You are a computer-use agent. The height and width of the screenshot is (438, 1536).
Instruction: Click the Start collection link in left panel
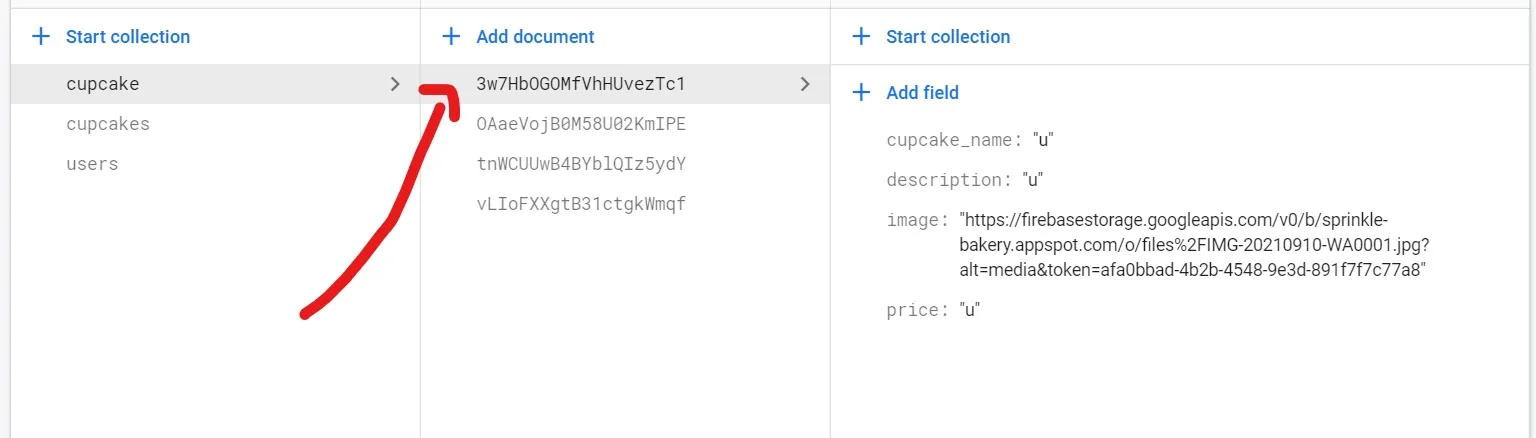tap(128, 37)
